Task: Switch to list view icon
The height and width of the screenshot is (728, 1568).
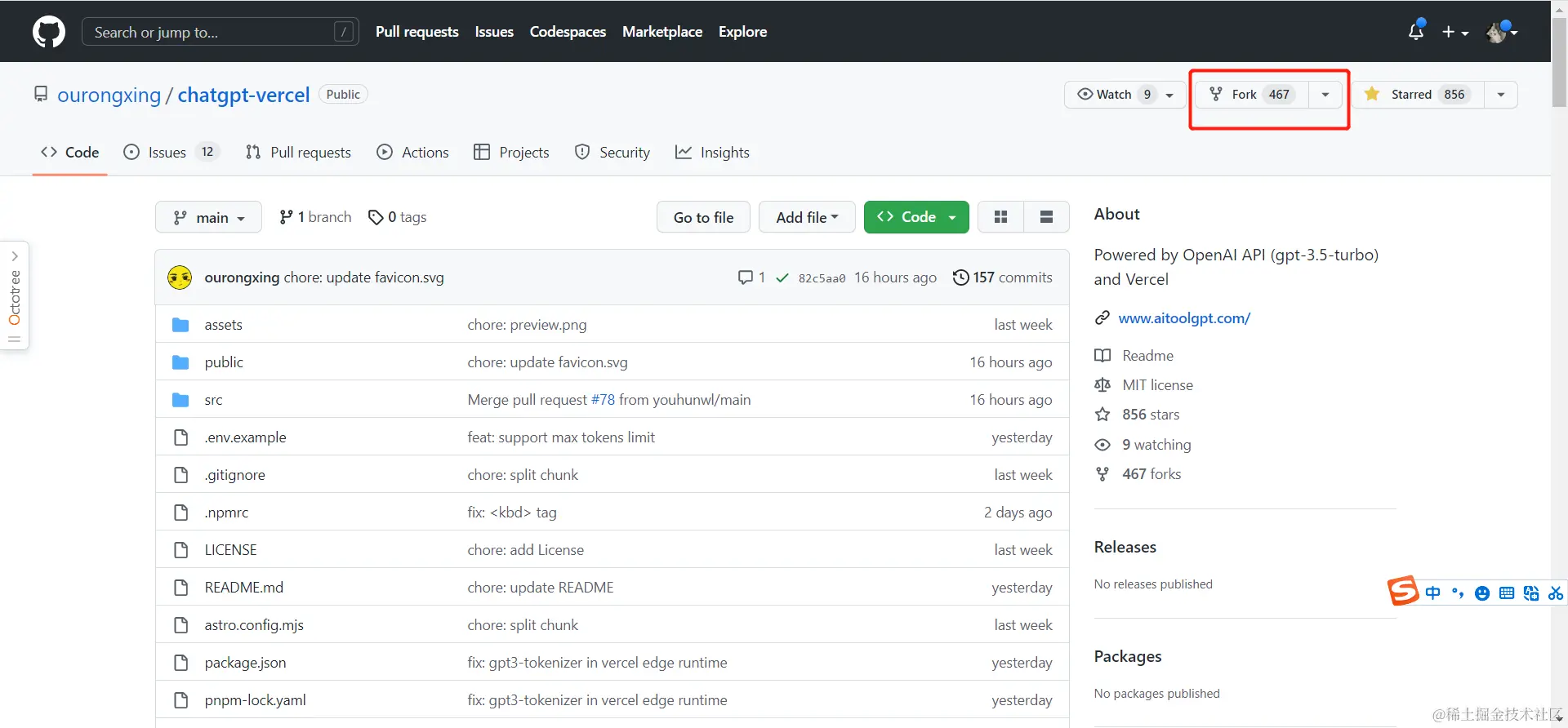Action: [x=1046, y=217]
